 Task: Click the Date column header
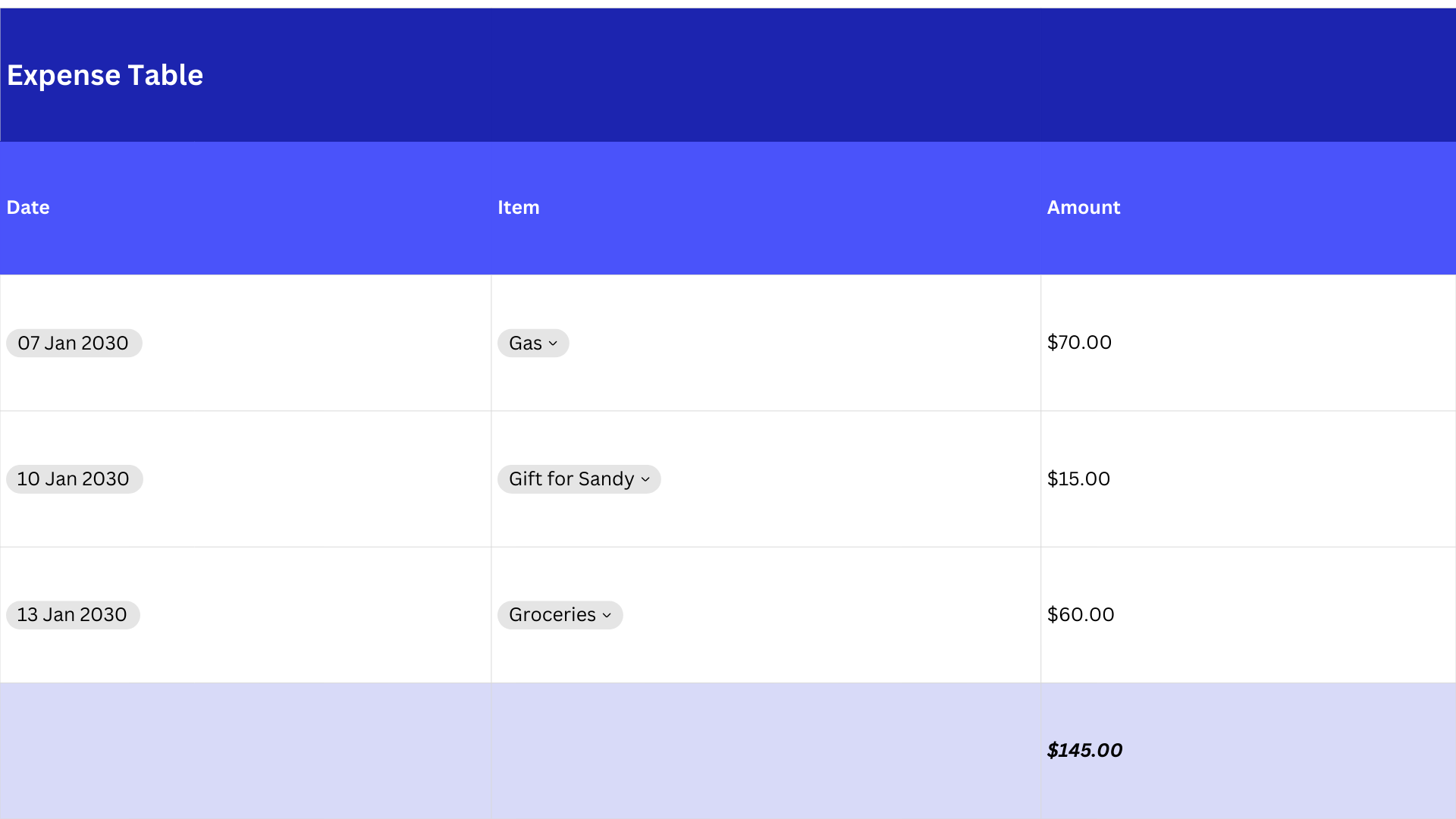click(27, 207)
